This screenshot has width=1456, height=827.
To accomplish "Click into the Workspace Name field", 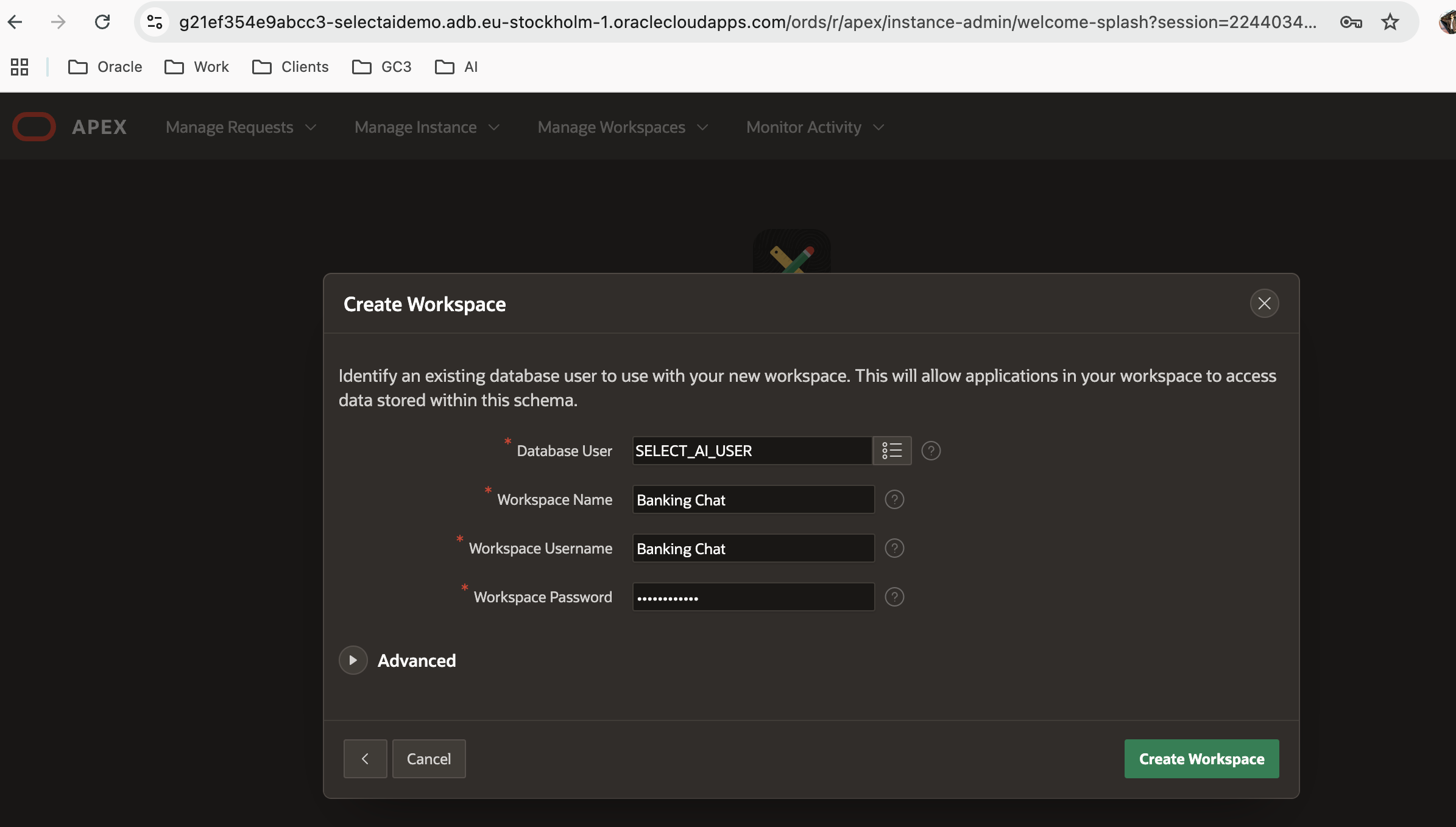I will [753, 499].
